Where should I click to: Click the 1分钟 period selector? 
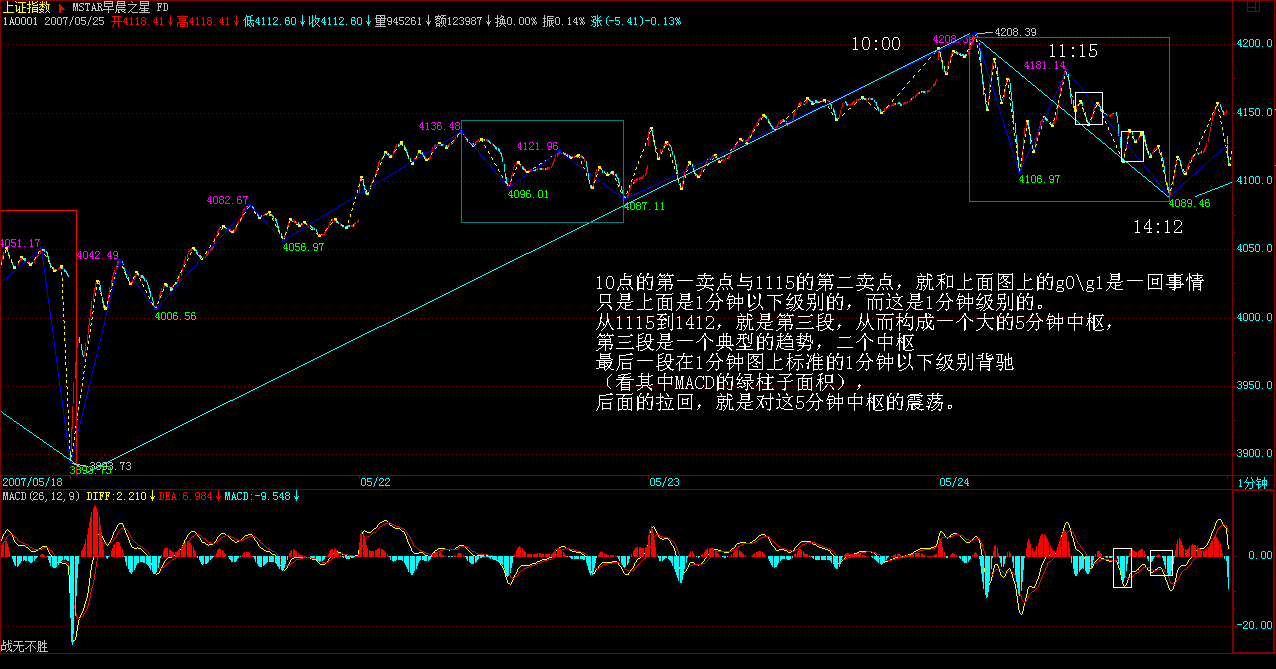pyautogui.click(x=1252, y=483)
